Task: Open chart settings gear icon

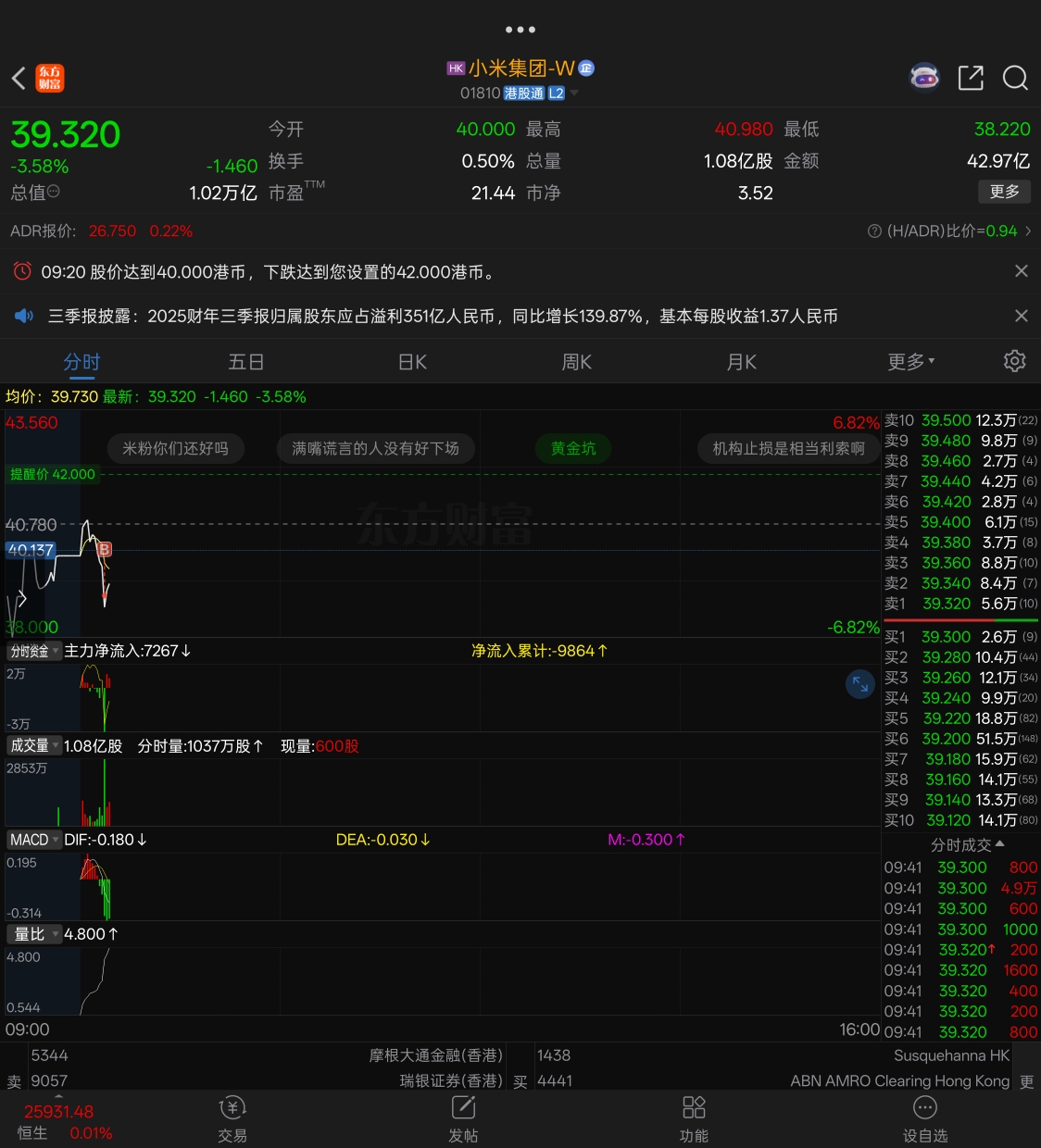Action: (1015, 361)
